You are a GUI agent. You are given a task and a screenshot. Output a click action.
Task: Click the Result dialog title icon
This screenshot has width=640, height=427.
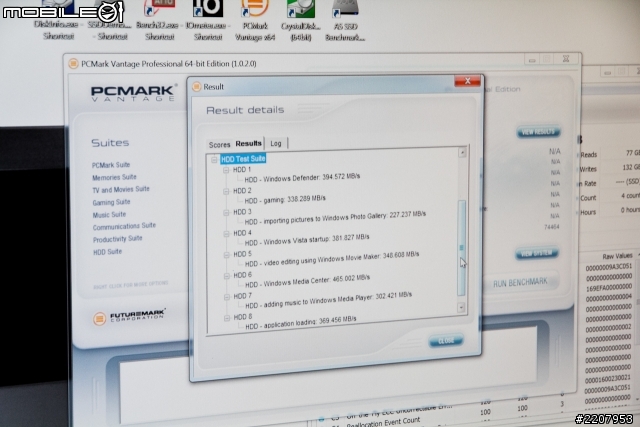coord(197,87)
